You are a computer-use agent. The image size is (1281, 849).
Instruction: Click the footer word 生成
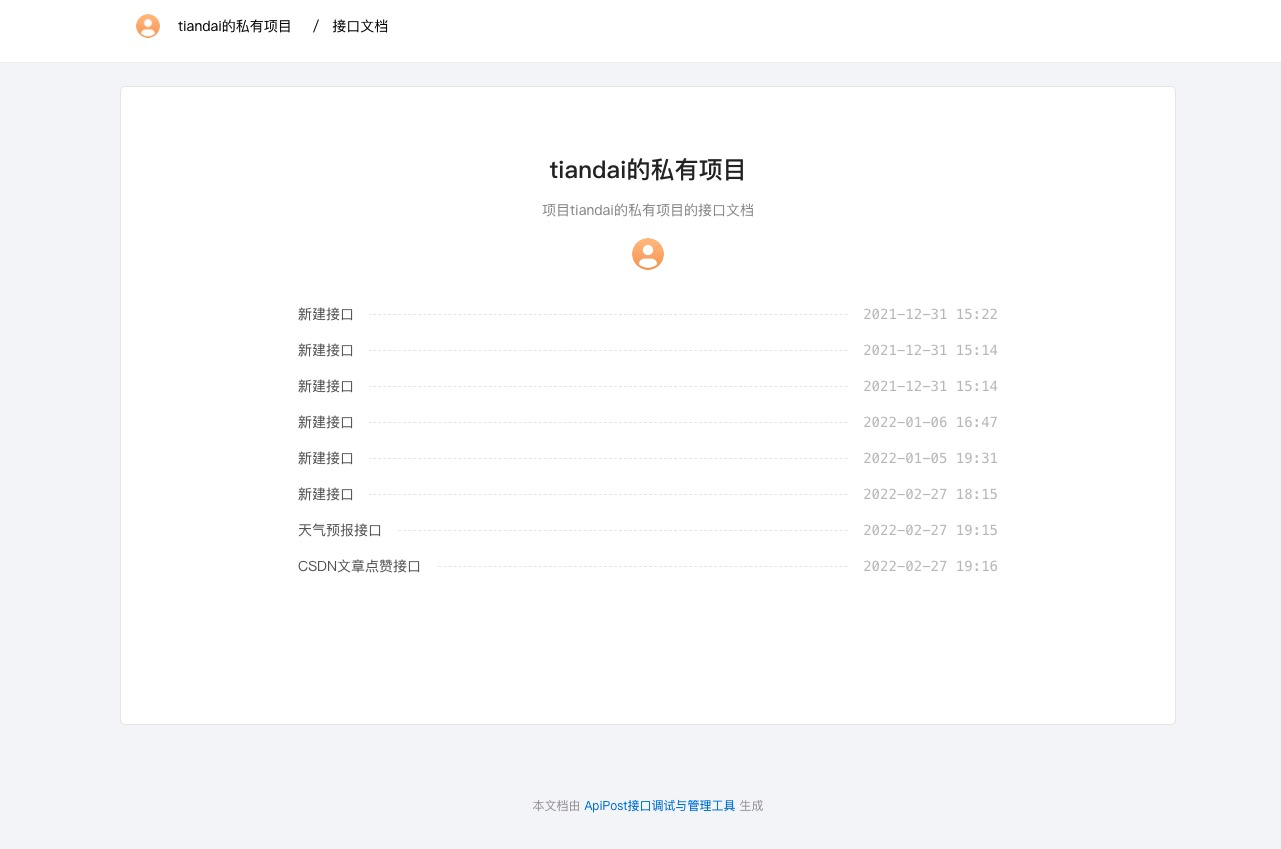point(751,806)
